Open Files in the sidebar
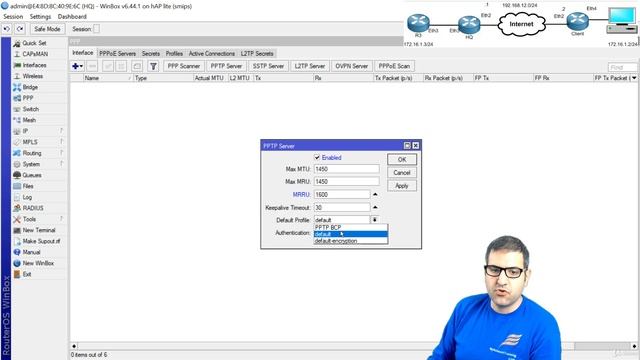Viewport: 640px width, 360px height. click(x=28, y=186)
